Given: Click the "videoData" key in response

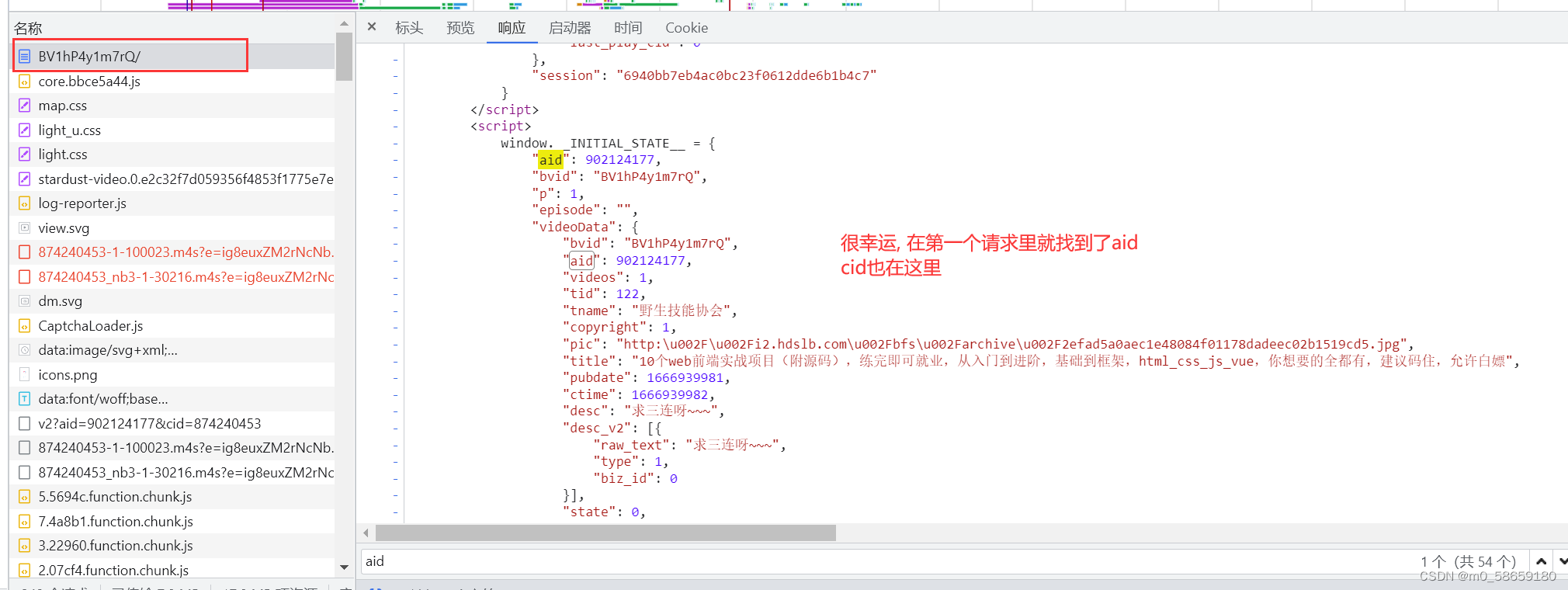Looking at the screenshot, I should [x=574, y=227].
